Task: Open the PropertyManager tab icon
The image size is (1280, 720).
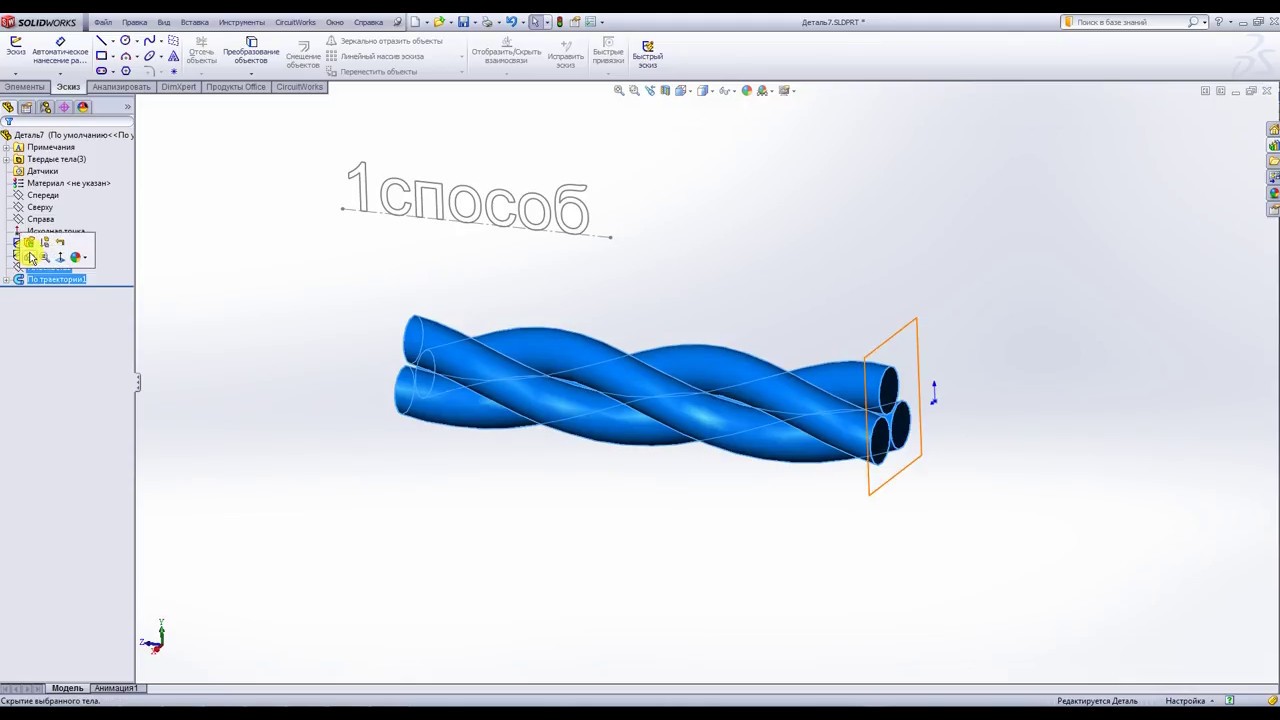Action: click(27, 107)
